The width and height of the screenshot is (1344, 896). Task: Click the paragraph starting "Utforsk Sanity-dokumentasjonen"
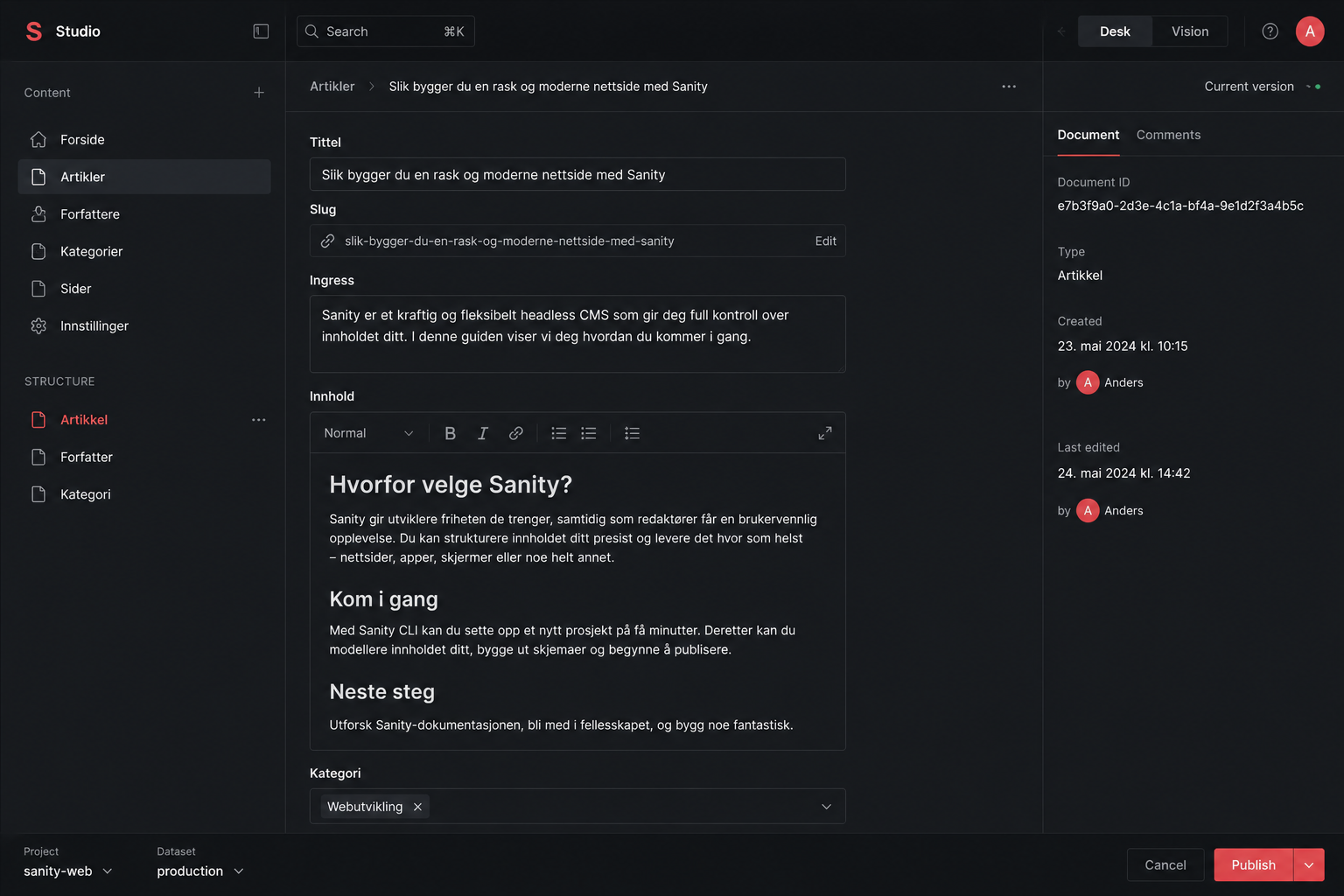(x=561, y=724)
